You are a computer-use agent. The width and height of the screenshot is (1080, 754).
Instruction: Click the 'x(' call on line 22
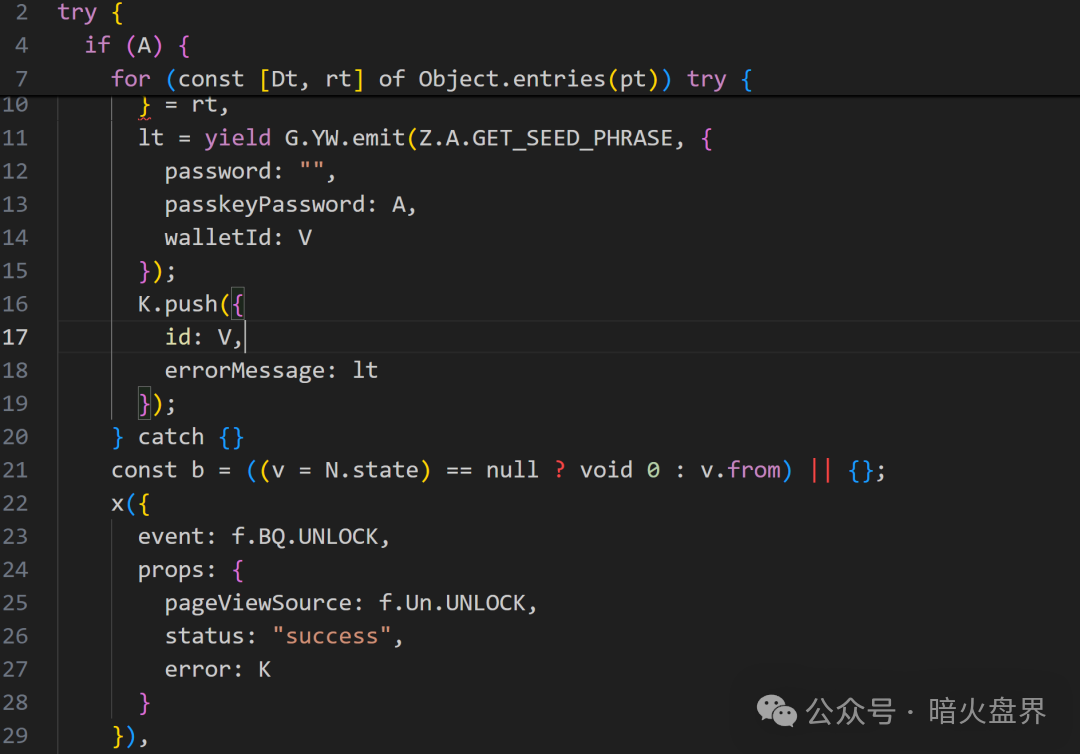point(123,503)
